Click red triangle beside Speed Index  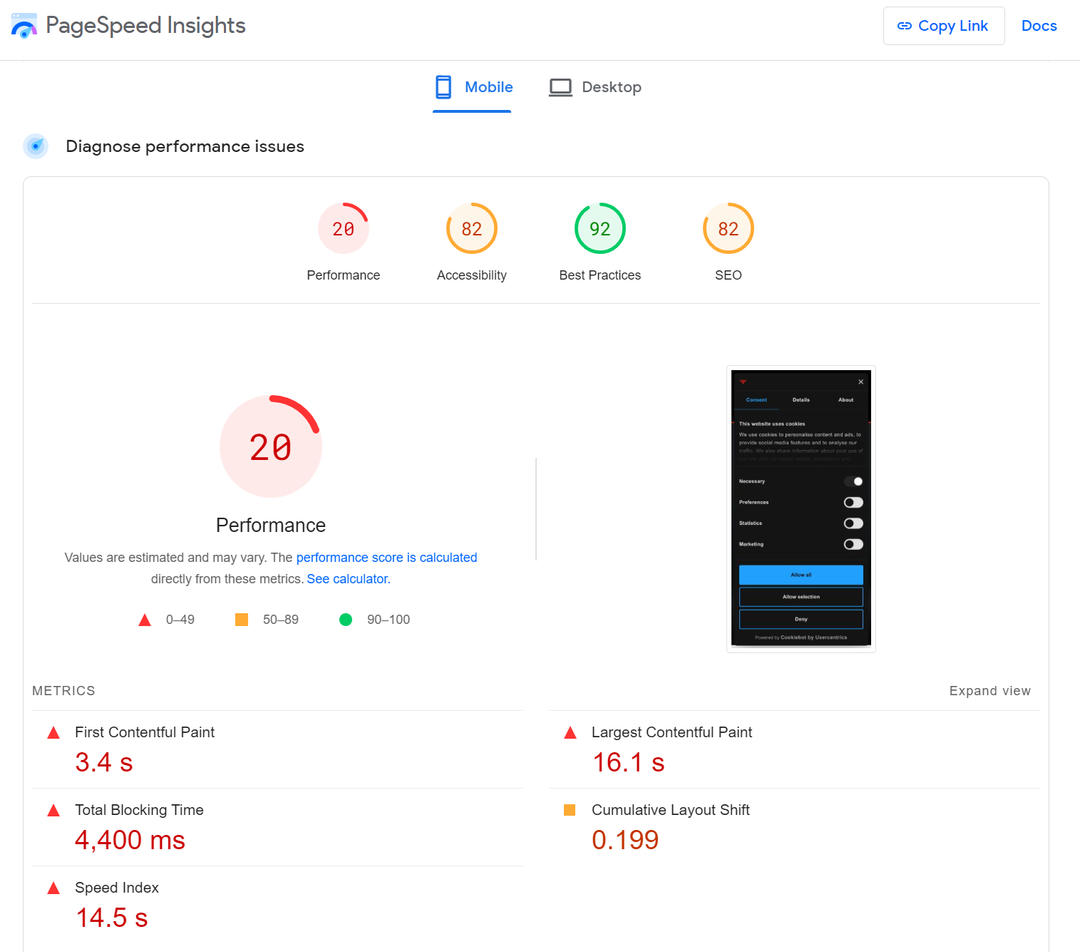[53, 888]
